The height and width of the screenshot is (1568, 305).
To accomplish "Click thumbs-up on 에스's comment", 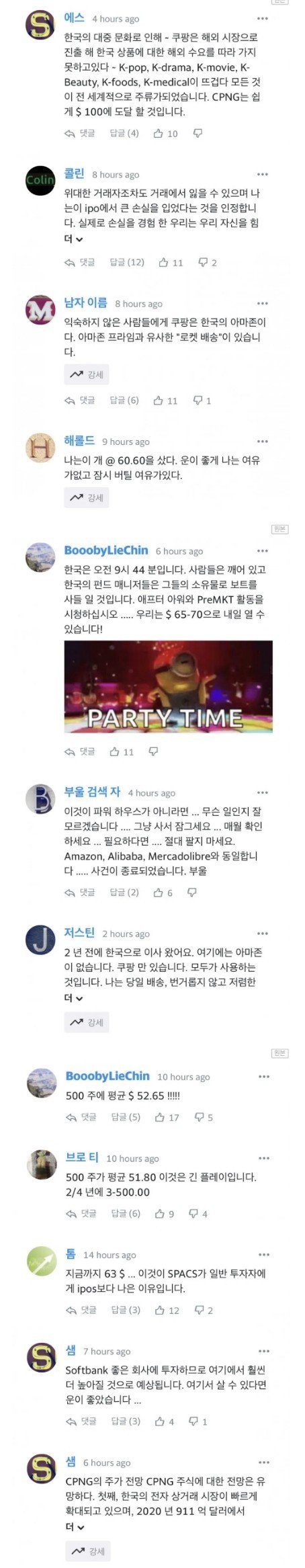I will [x=165, y=134].
